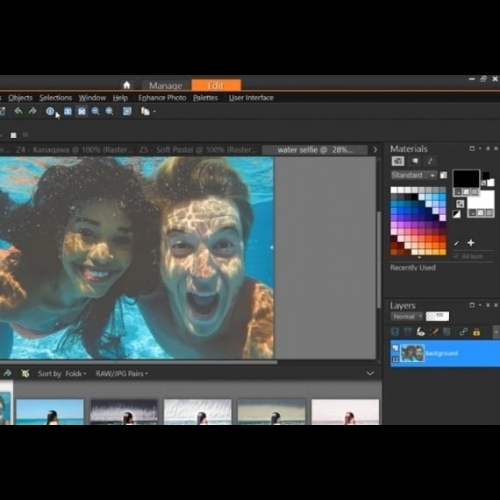Show more document tabs with the arrow
Screen dimensions: 500x500
coord(375,150)
